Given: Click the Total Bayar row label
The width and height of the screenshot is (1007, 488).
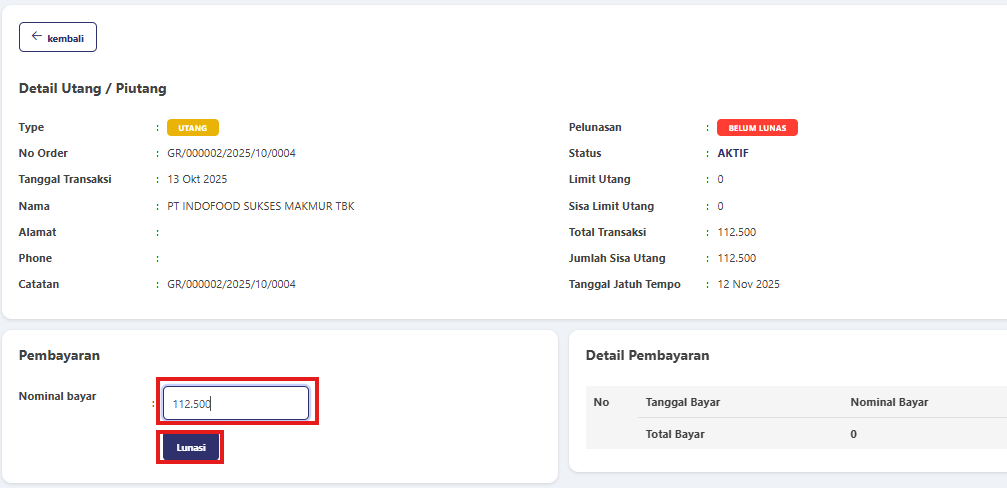Looking at the screenshot, I should (675, 434).
